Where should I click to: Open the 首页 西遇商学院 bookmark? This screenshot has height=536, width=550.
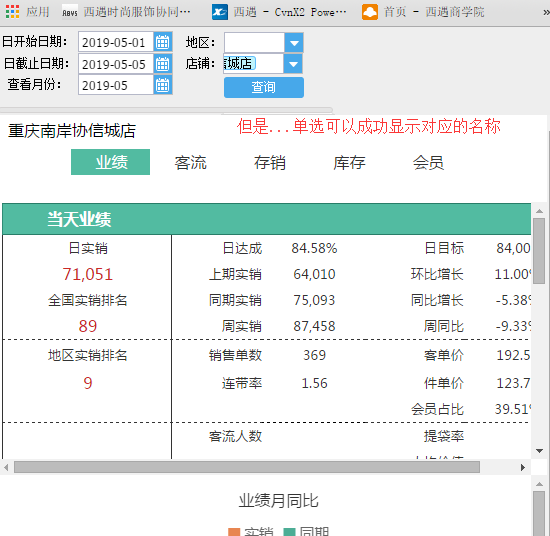[x=423, y=12]
